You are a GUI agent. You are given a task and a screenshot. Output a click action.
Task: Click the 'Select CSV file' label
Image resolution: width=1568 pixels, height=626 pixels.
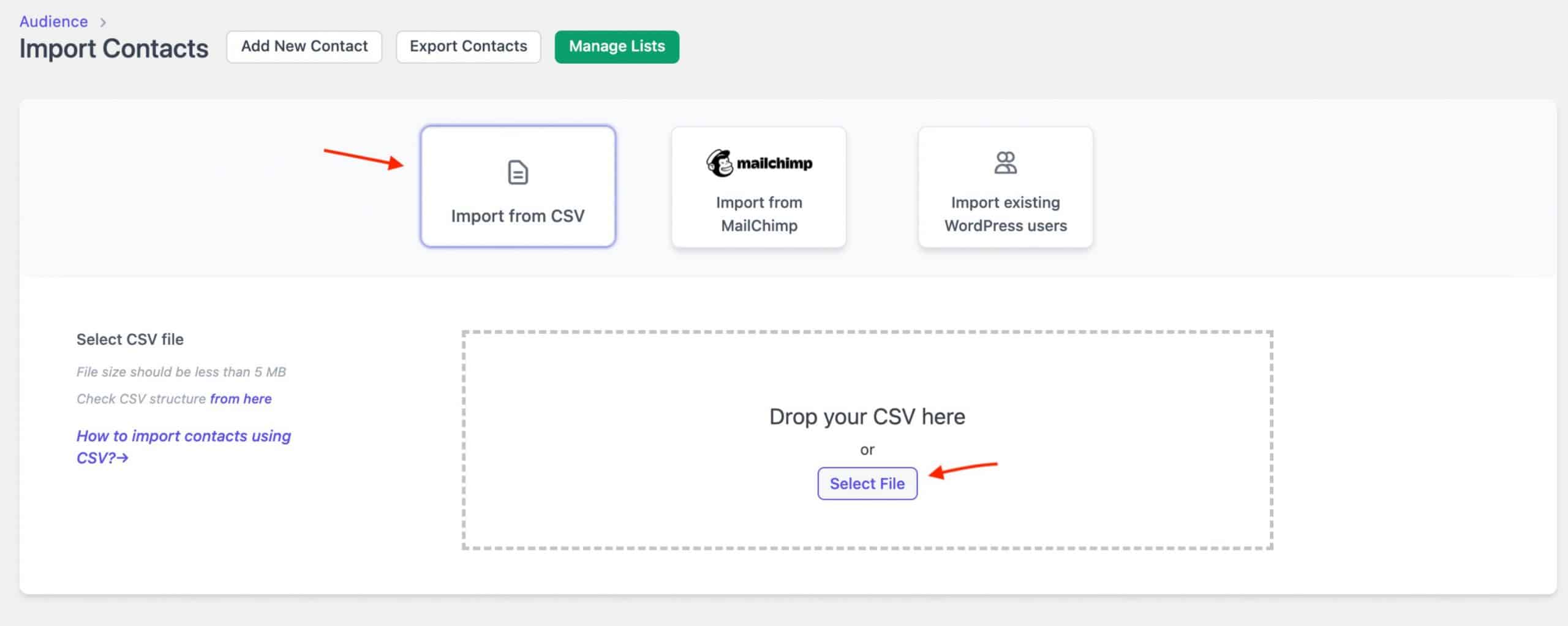(130, 339)
